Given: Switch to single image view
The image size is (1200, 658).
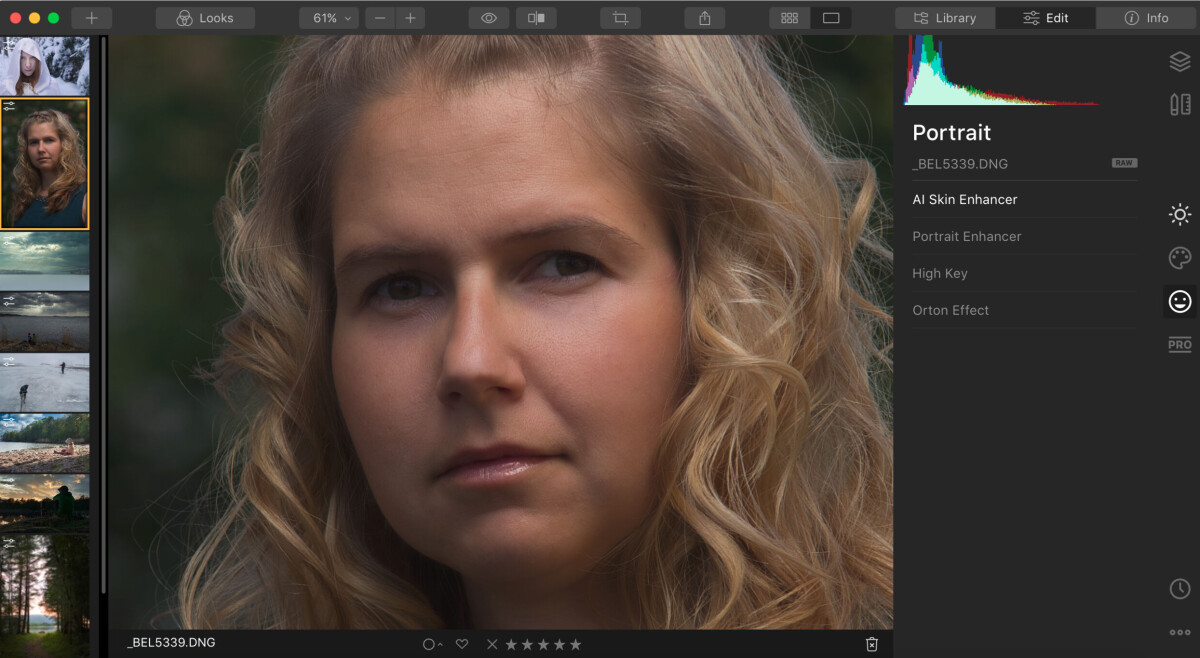Looking at the screenshot, I should pyautogui.click(x=831, y=18).
